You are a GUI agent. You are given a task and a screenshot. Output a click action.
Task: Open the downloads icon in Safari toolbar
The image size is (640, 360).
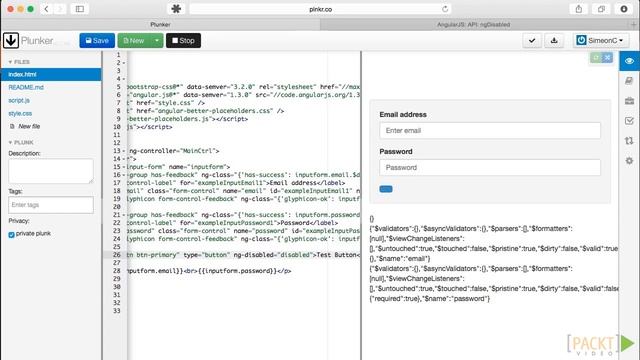624,9
